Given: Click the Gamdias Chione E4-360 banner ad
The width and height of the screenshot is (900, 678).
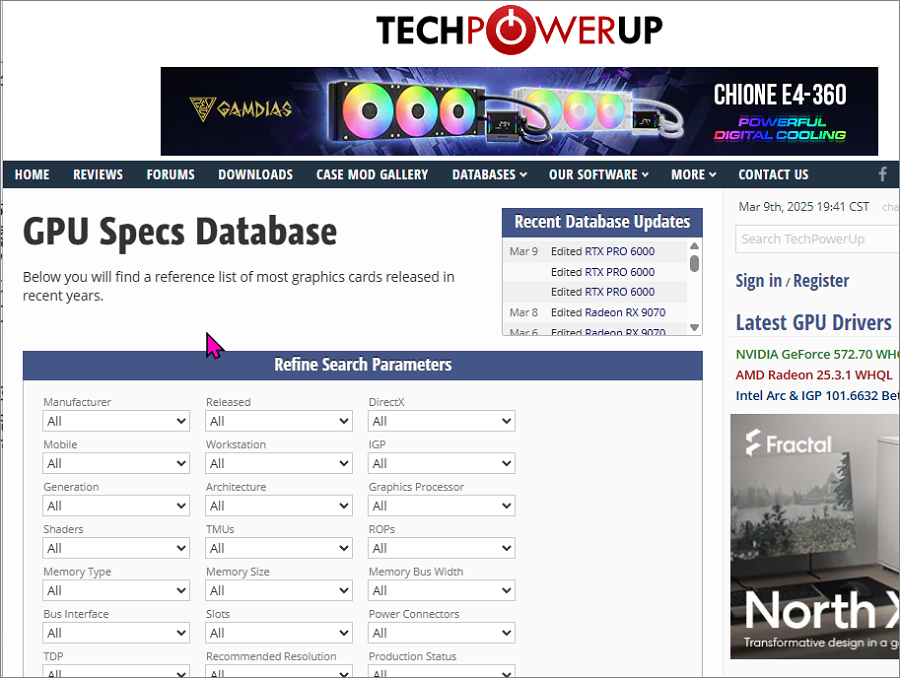Looking at the screenshot, I should pyautogui.click(x=519, y=111).
